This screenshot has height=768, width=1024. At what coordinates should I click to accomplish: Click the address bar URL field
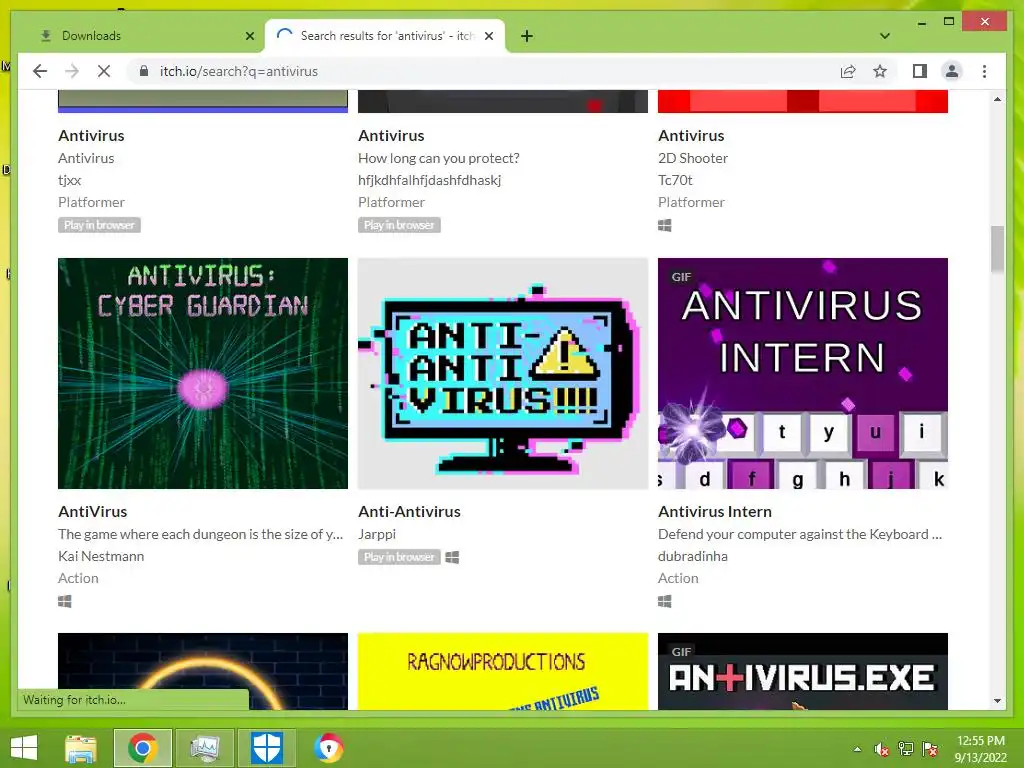(x=483, y=71)
